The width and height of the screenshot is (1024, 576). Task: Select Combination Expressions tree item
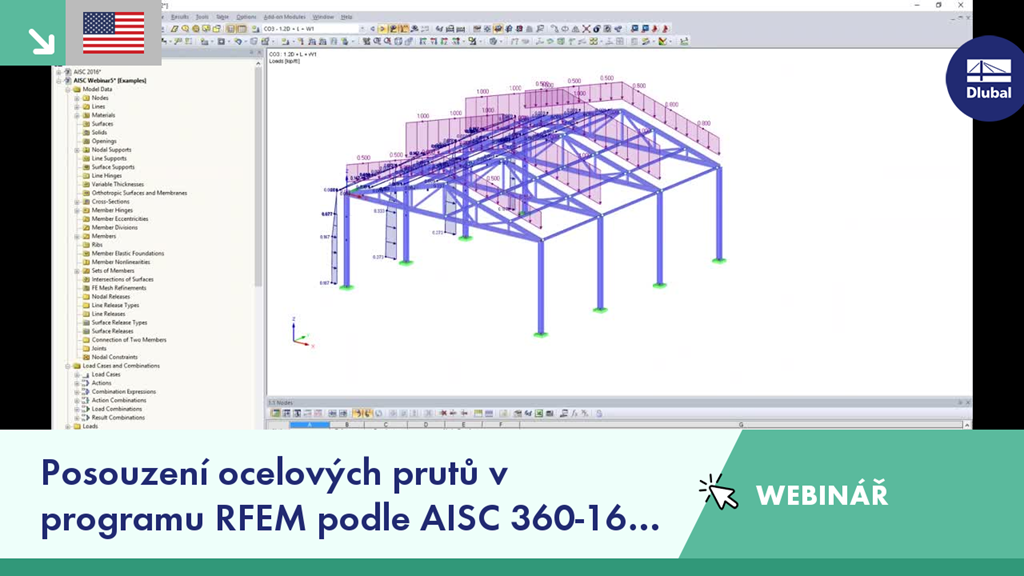click(x=123, y=392)
